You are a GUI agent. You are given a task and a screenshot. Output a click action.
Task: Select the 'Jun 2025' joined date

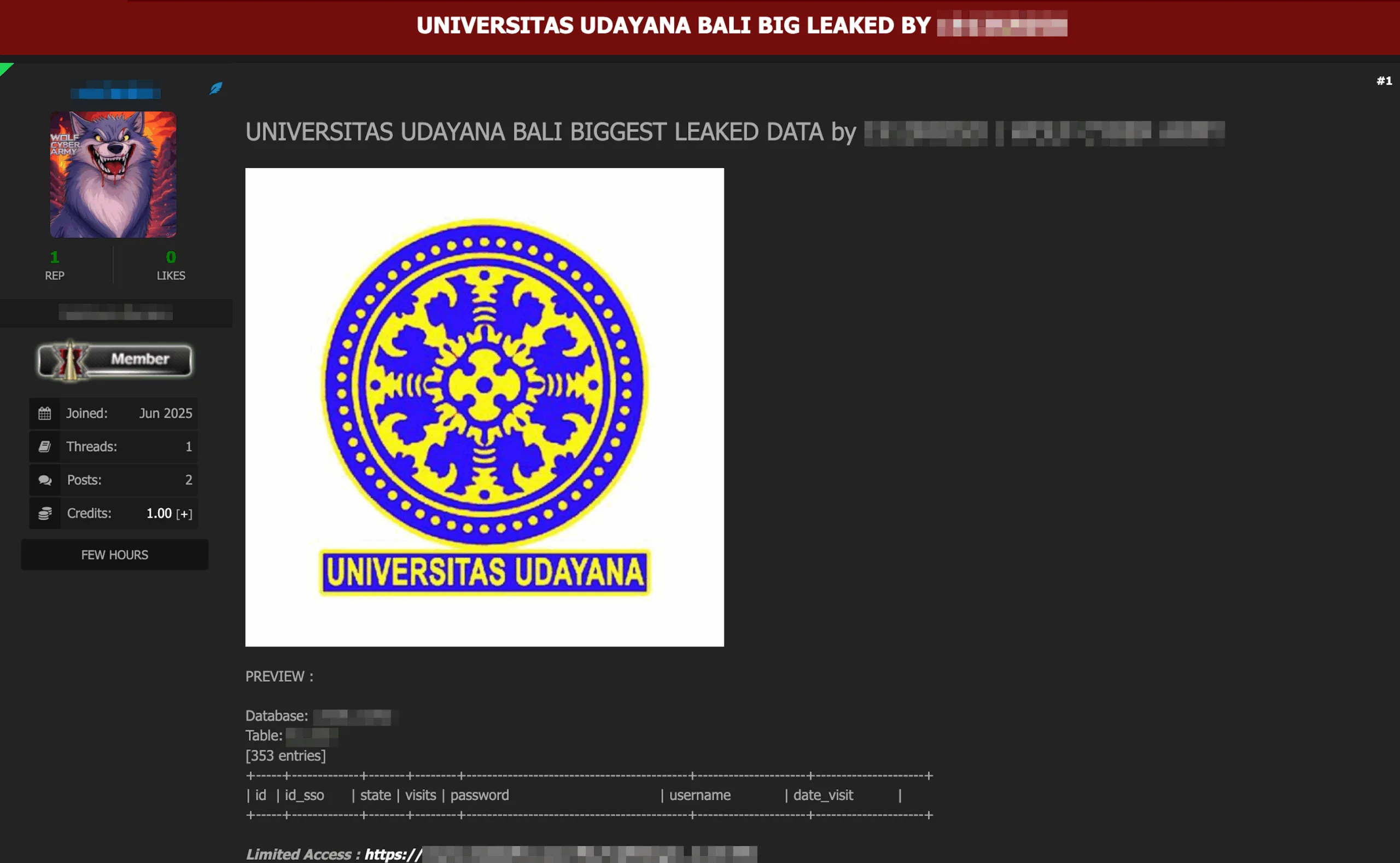pyautogui.click(x=166, y=413)
